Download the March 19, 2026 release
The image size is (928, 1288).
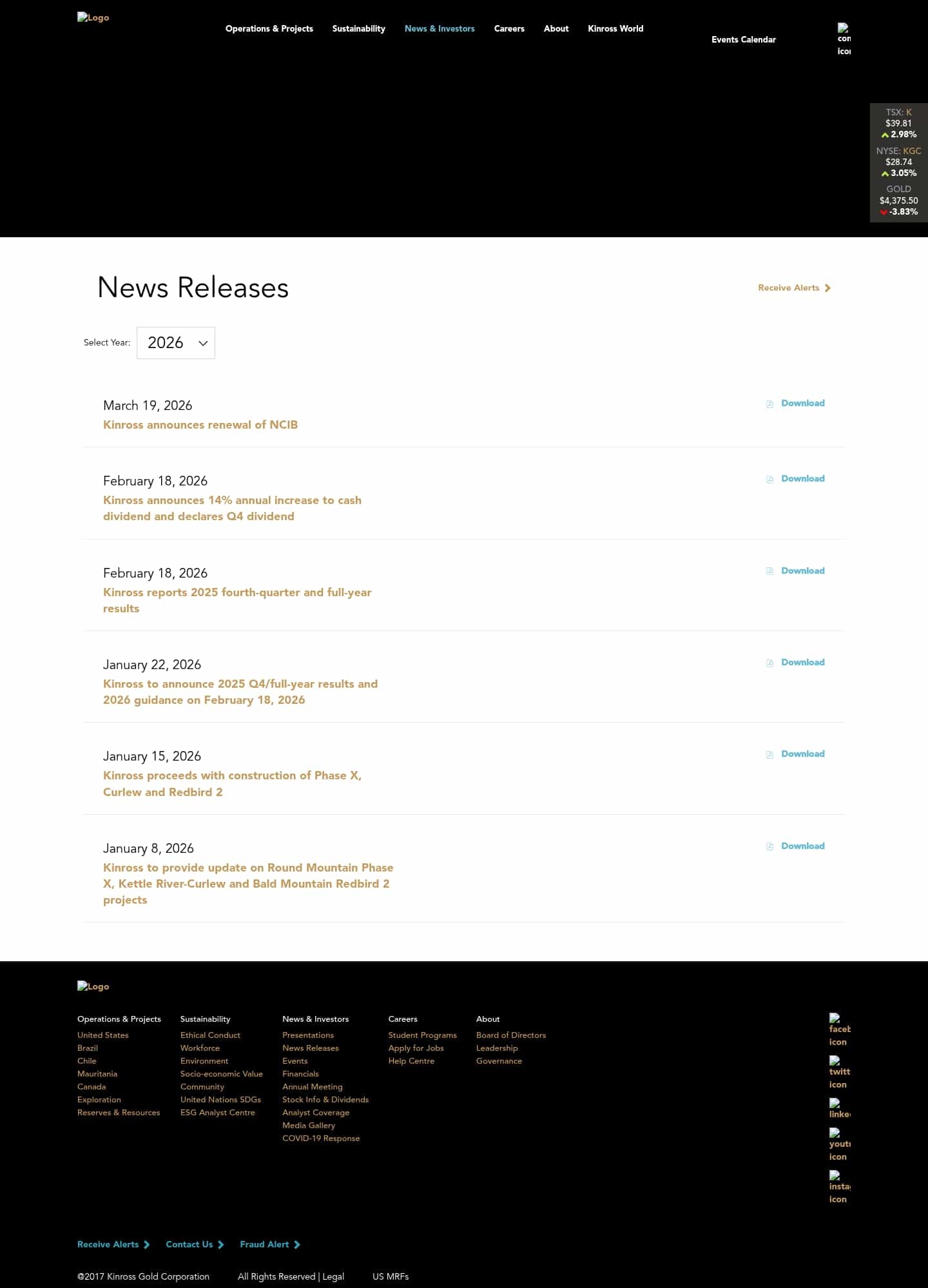[x=803, y=403]
